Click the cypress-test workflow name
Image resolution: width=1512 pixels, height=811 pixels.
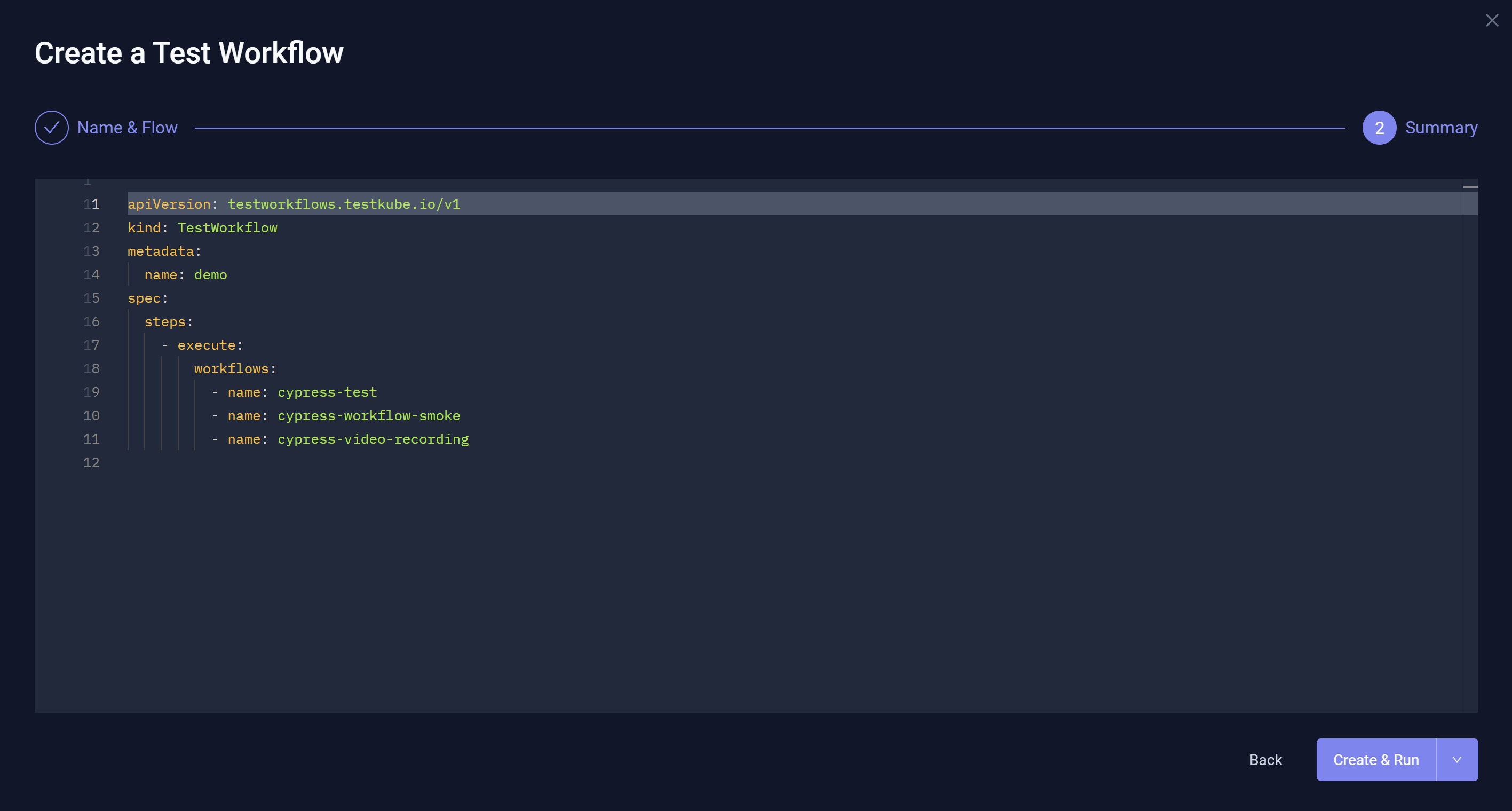pyautogui.click(x=327, y=392)
